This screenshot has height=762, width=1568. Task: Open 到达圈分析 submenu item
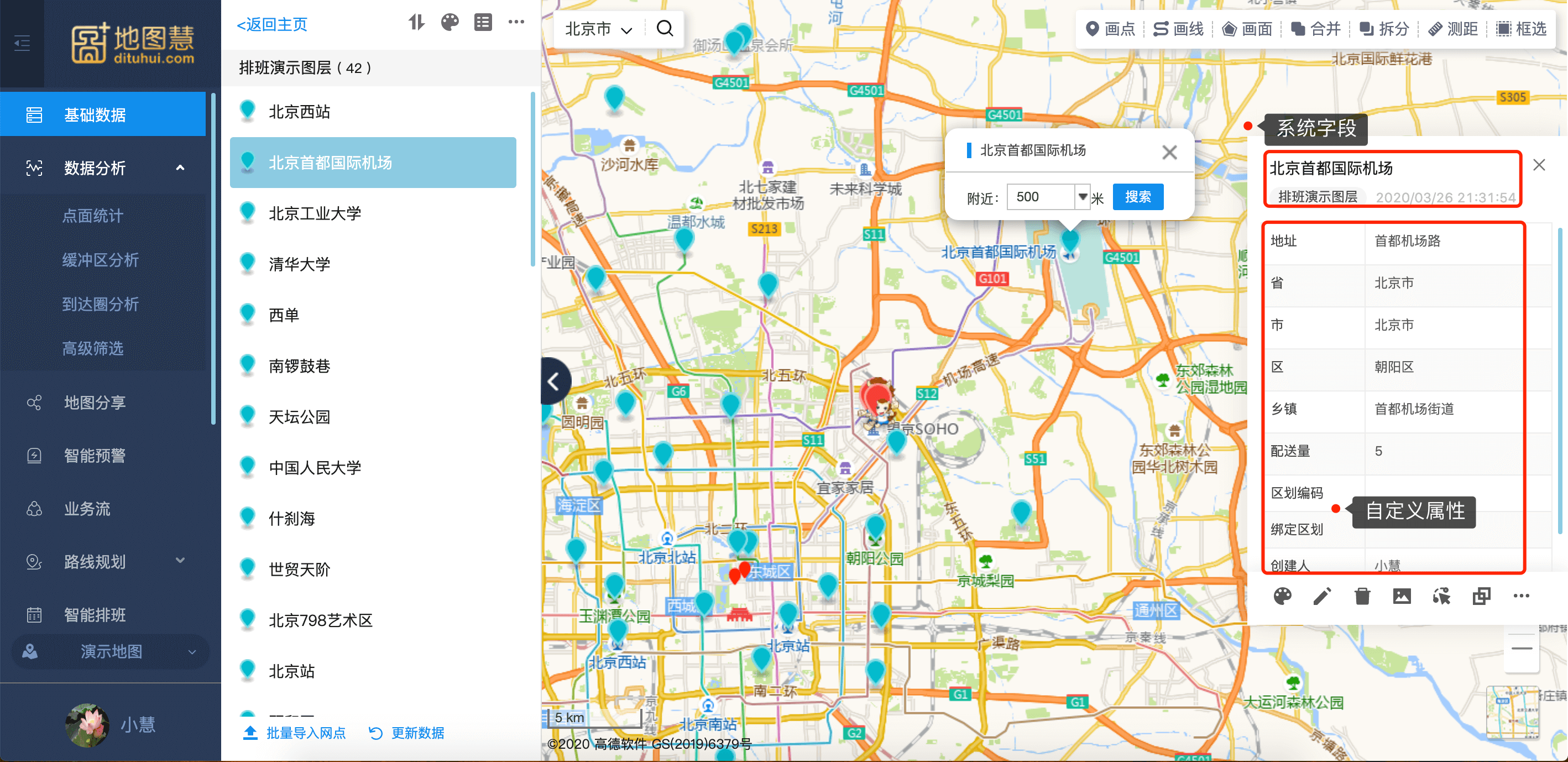(x=101, y=304)
